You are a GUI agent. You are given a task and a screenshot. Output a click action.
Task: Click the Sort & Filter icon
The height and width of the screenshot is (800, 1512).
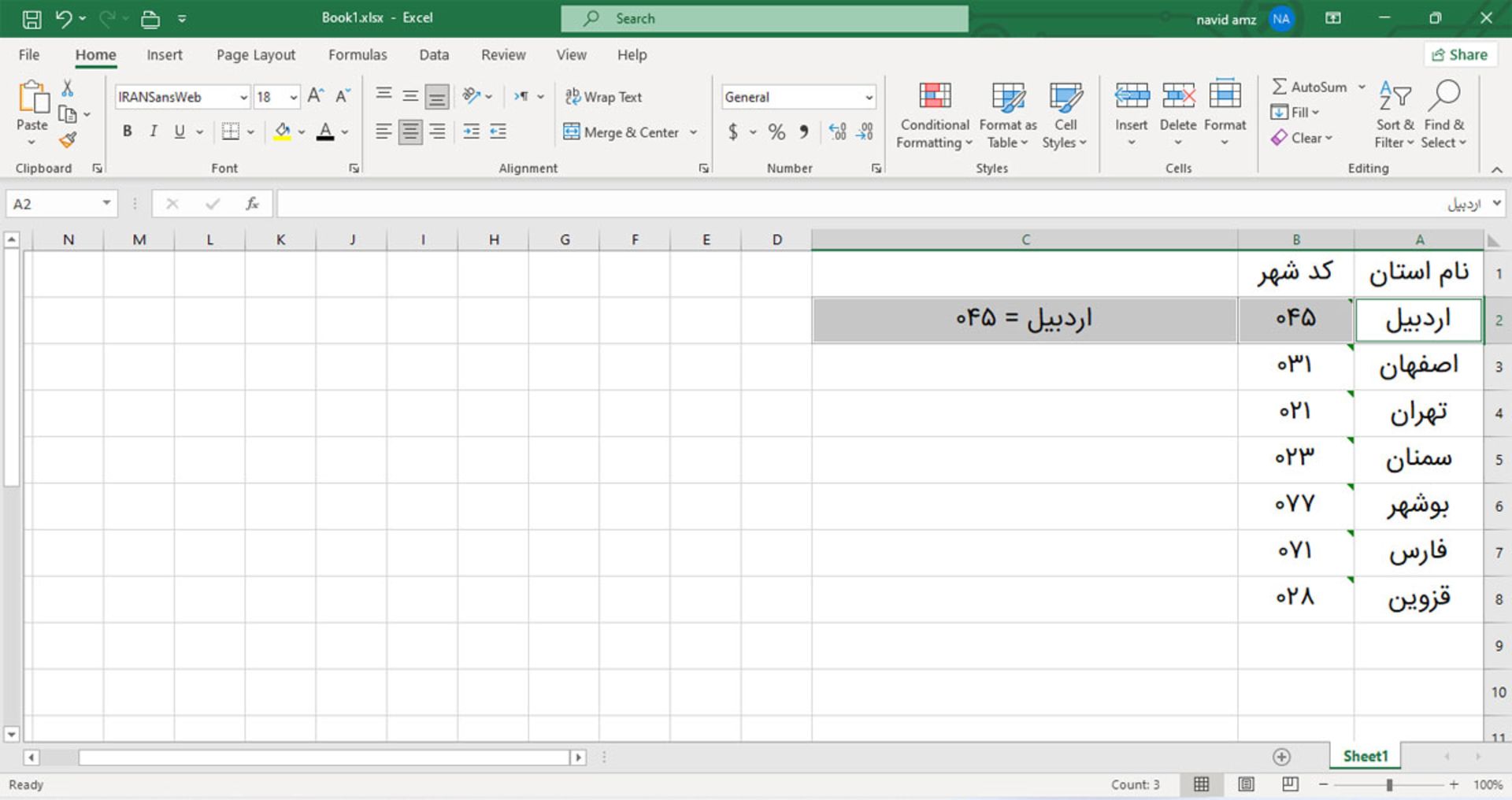(1395, 97)
